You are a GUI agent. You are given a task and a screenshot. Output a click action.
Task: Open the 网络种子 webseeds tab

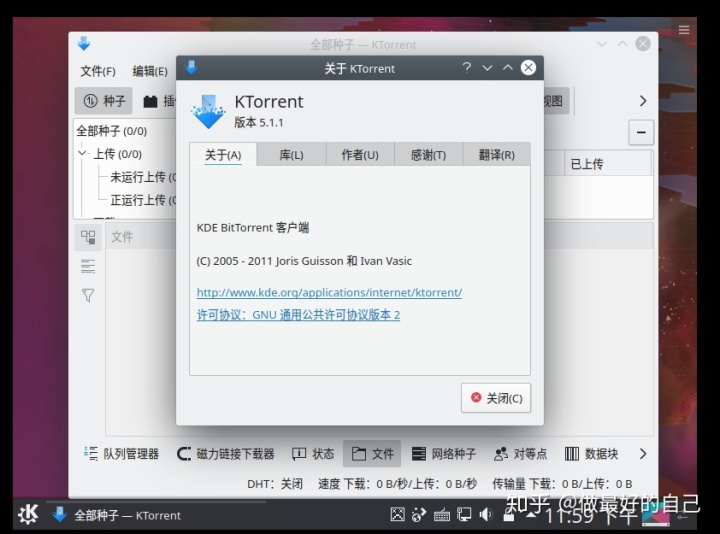tap(444, 454)
